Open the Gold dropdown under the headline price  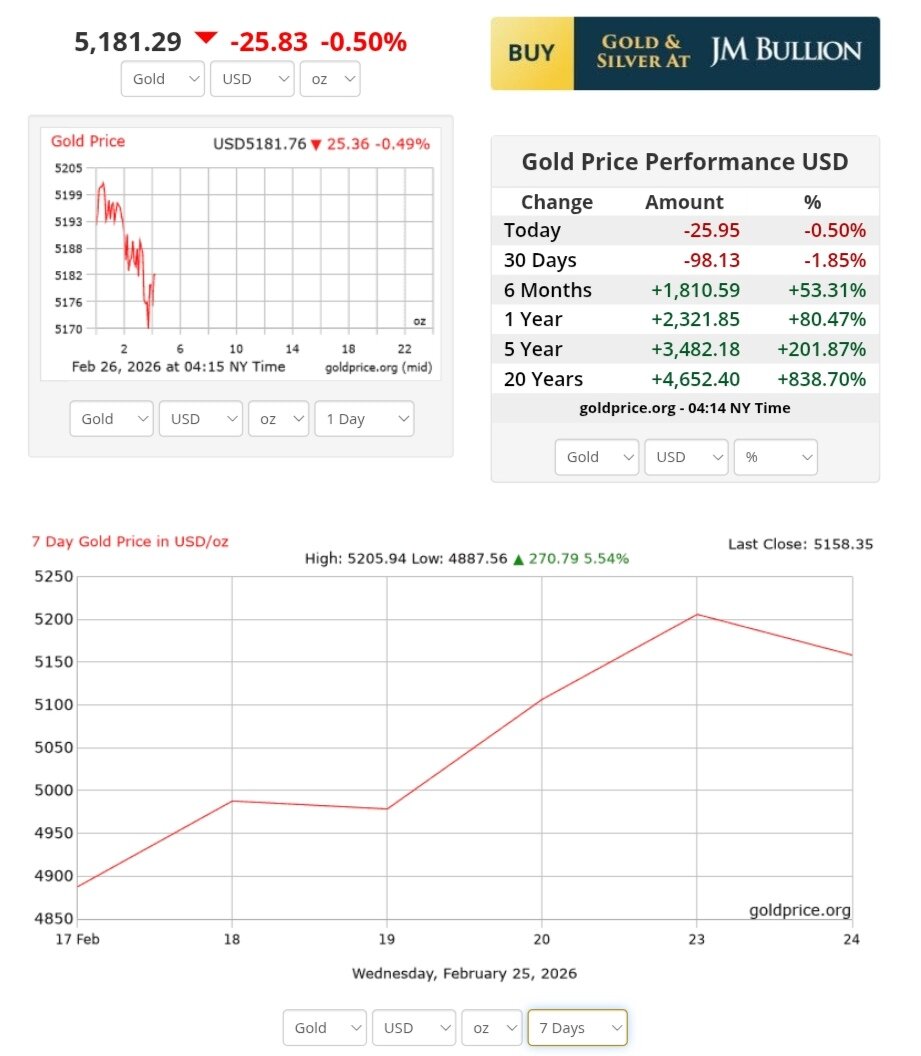pyautogui.click(x=162, y=79)
